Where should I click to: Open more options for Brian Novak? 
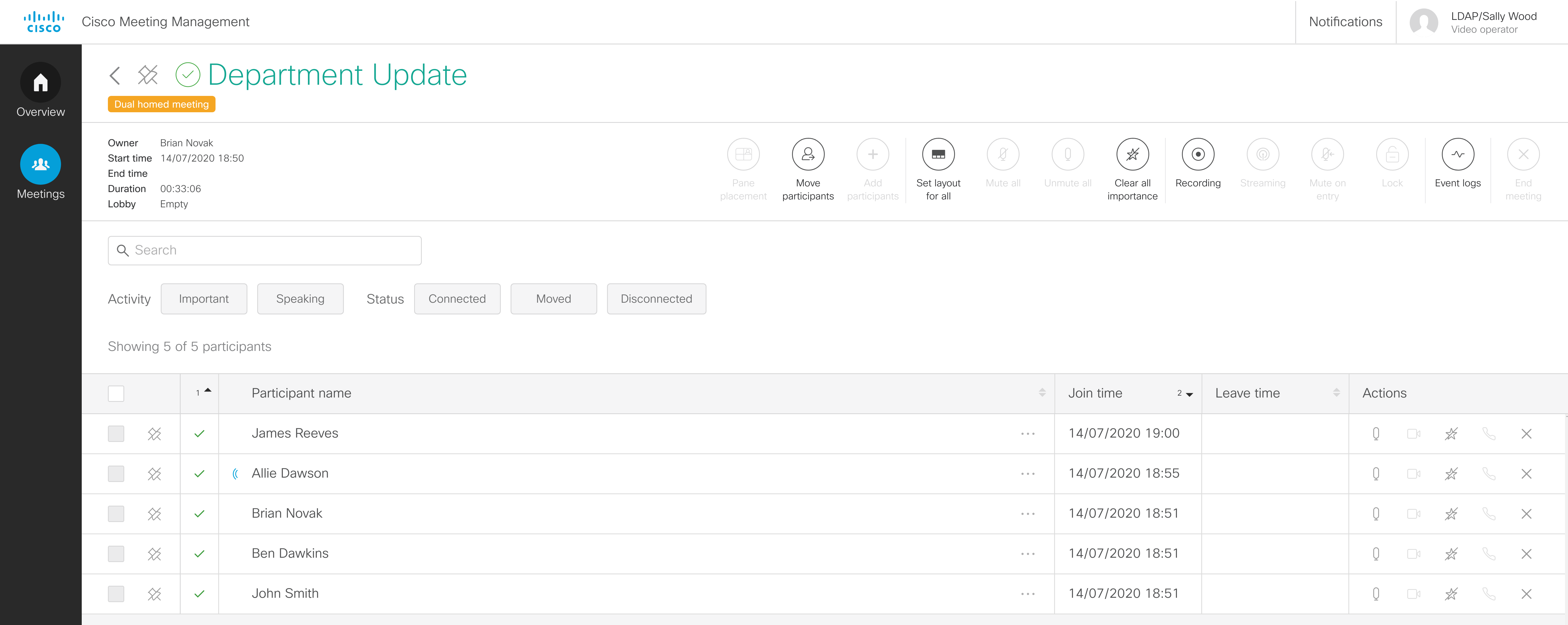click(1027, 514)
